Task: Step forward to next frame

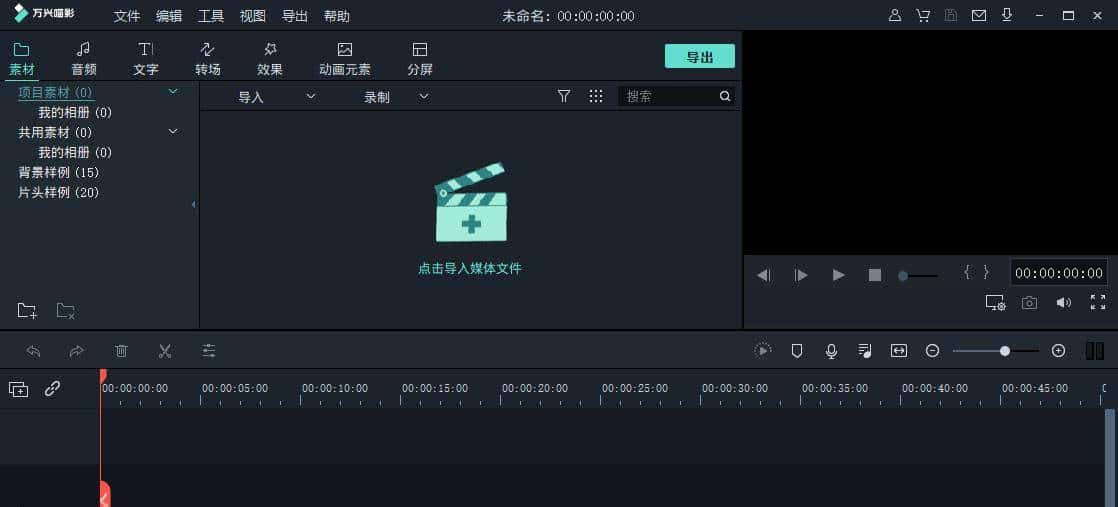Action: click(x=801, y=275)
